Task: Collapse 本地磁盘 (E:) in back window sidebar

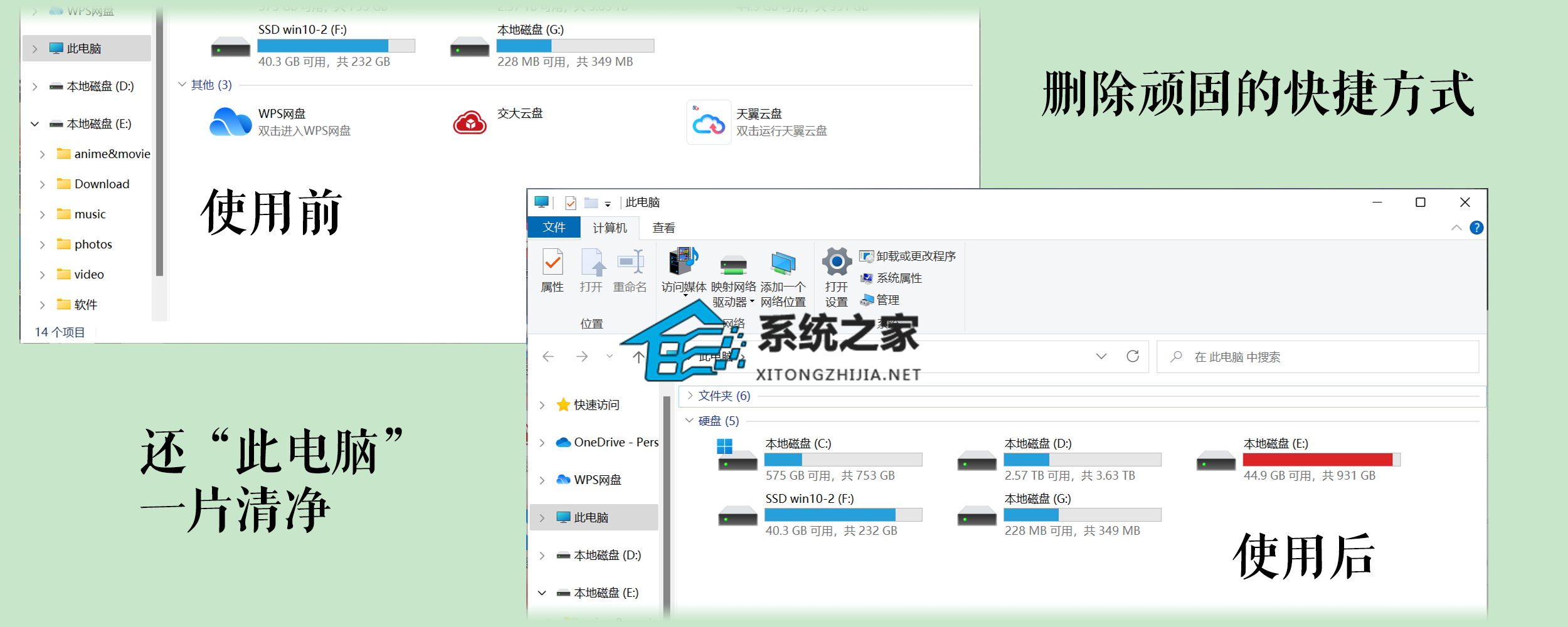Action: tap(35, 124)
